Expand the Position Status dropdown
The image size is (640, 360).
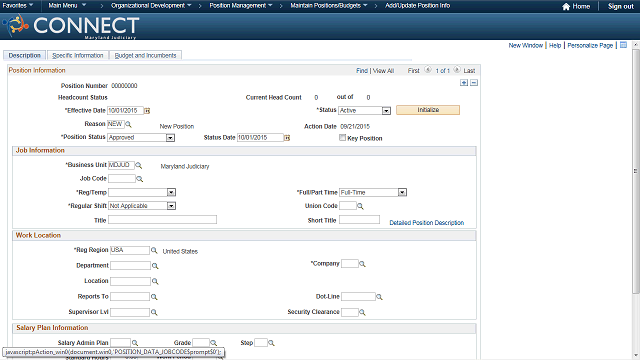pyautogui.click(x=171, y=138)
